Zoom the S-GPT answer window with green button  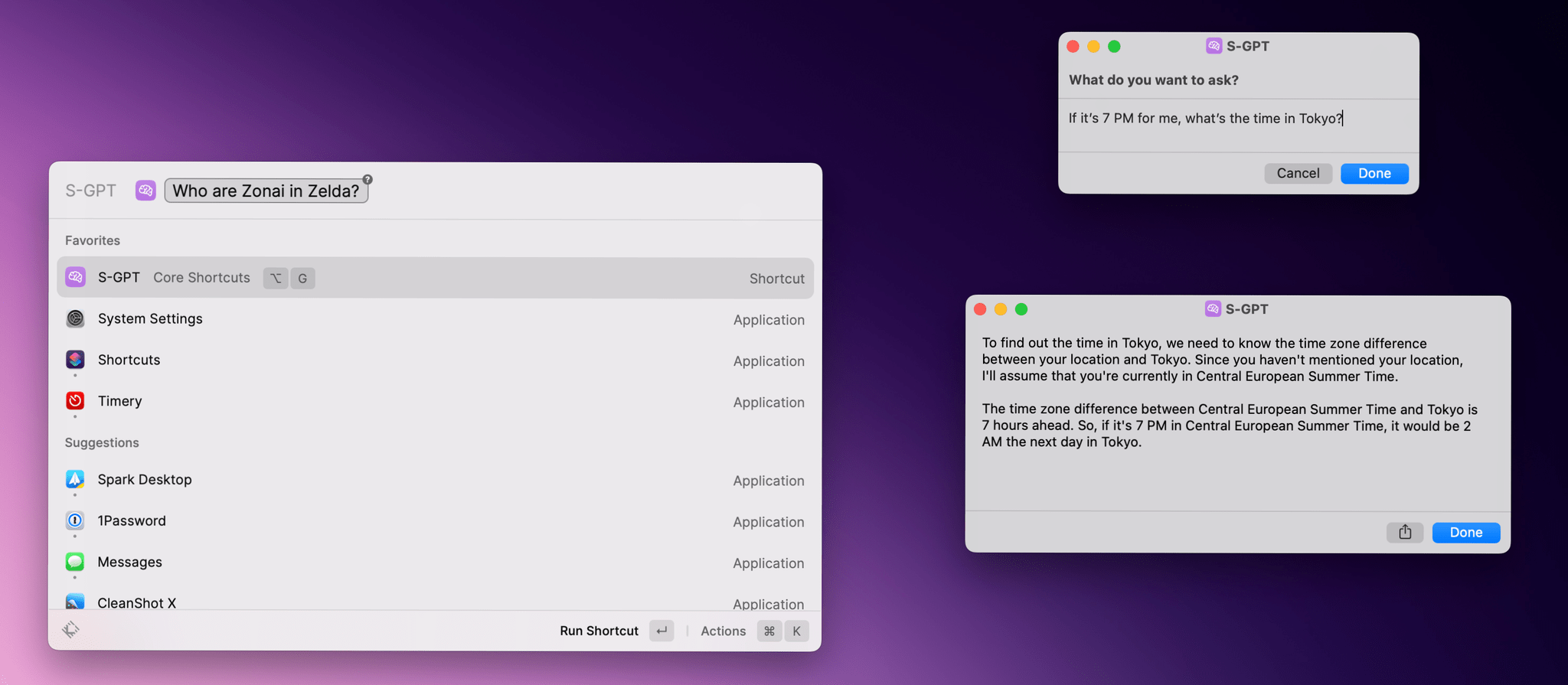1021,308
